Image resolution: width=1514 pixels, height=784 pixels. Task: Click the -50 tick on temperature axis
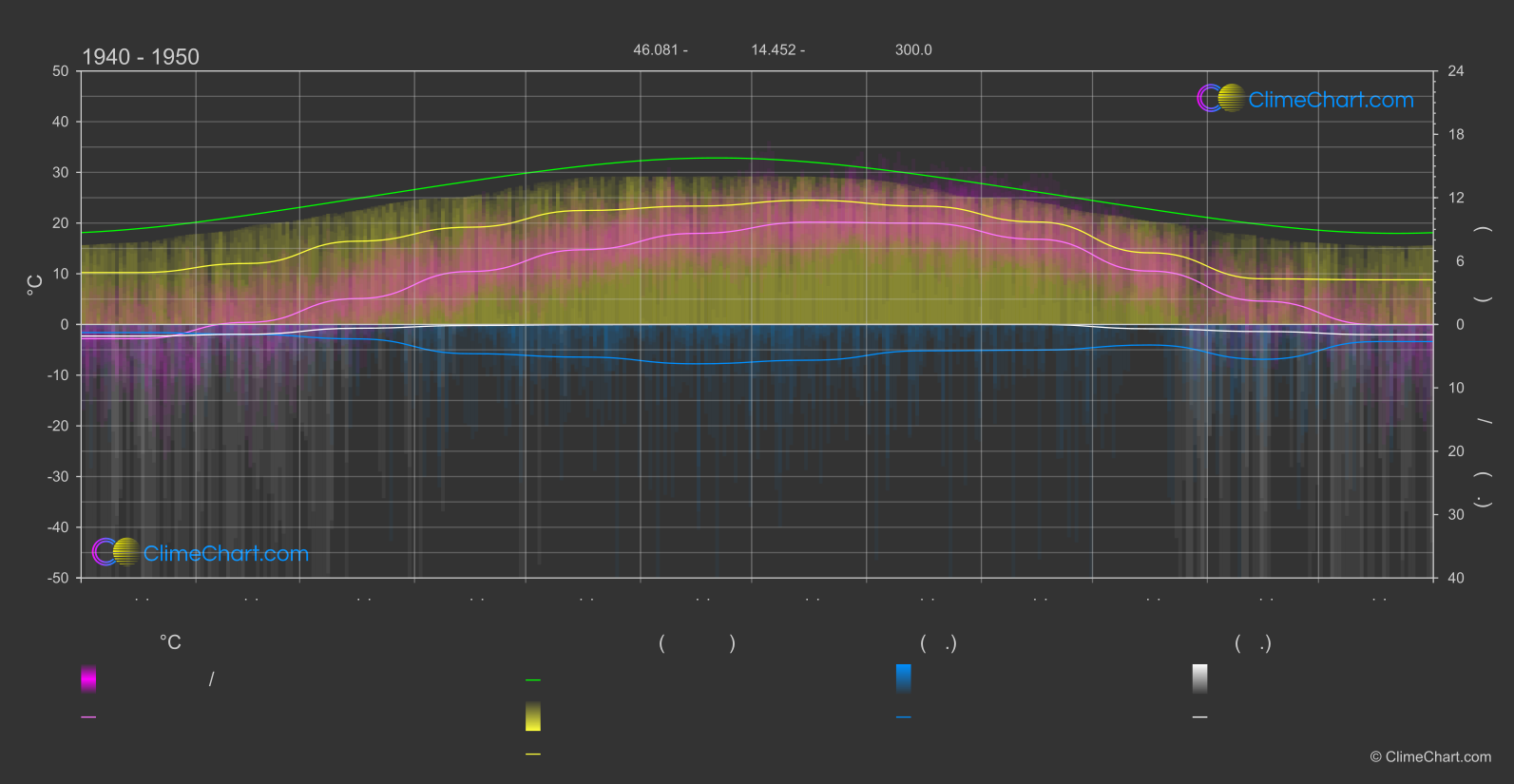(x=59, y=578)
